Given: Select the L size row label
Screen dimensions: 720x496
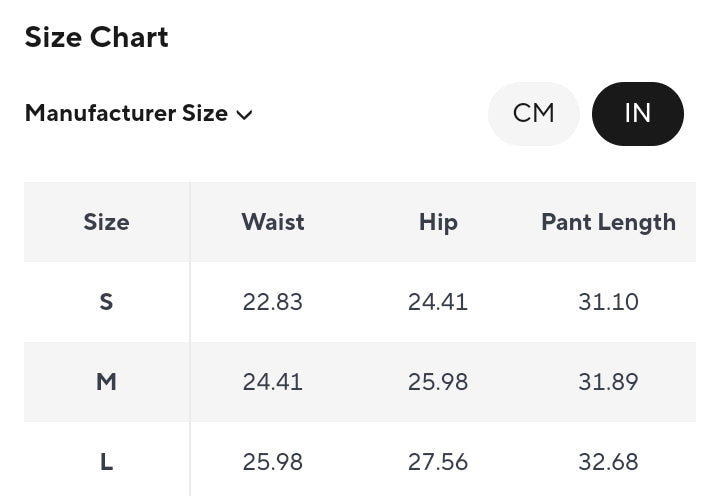Looking at the screenshot, I should [x=106, y=462].
